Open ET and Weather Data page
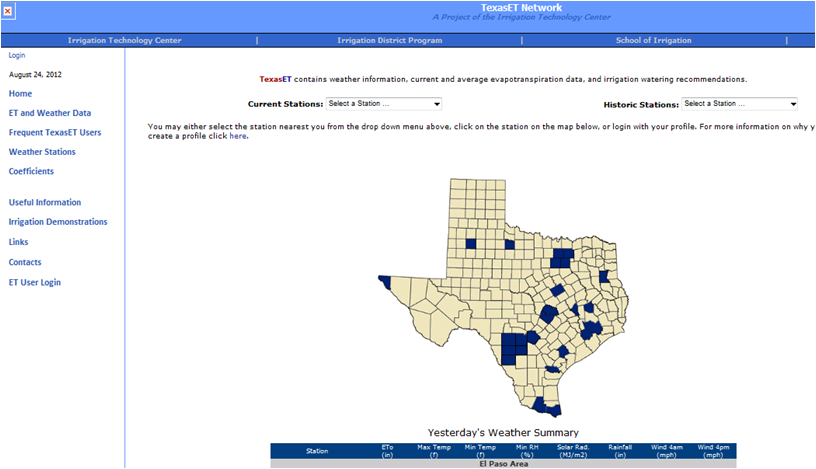Image resolution: width=816 pixels, height=469 pixels. 50,113
